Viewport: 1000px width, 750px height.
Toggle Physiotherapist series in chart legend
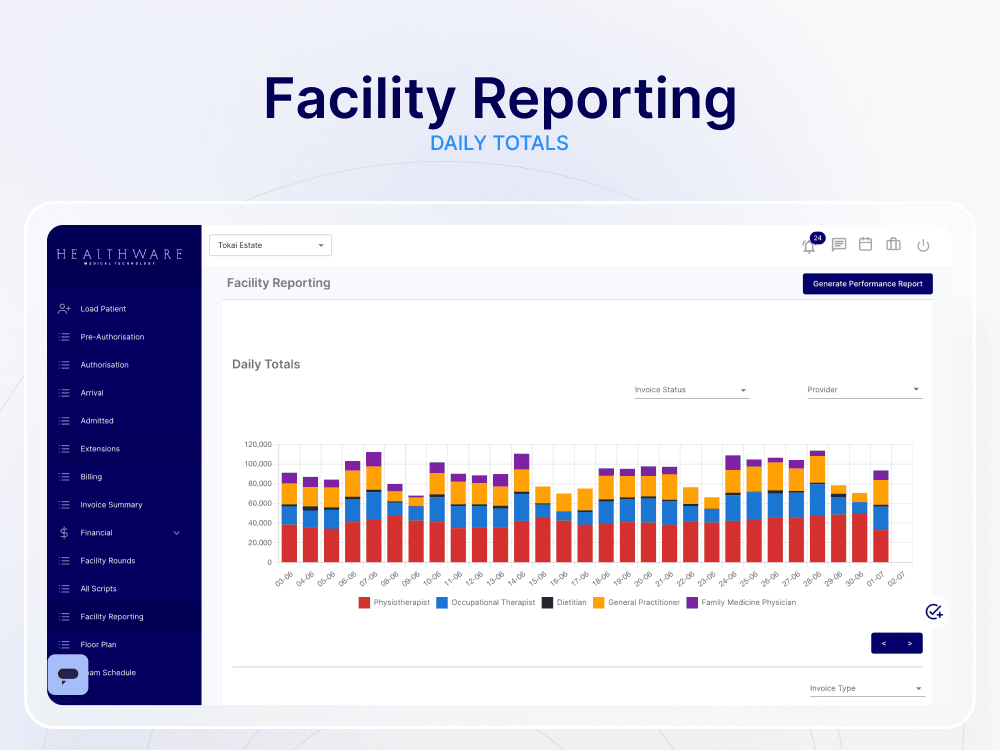click(x=394, y=603)
